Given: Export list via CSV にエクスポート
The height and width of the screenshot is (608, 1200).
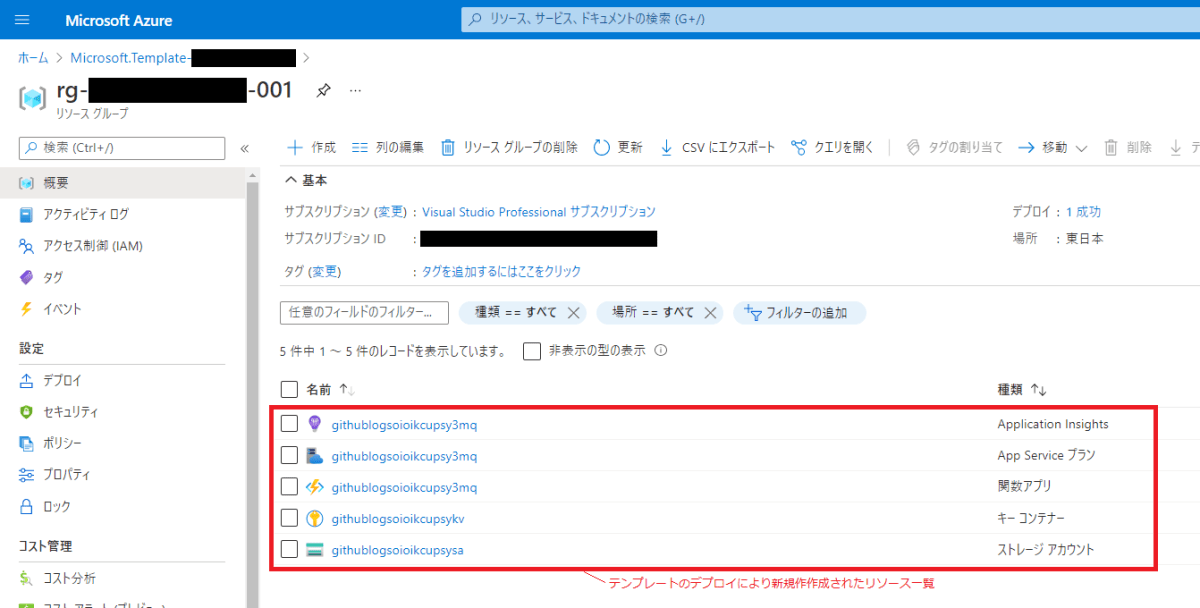Looking at the screenshot, I should point(717,147).
